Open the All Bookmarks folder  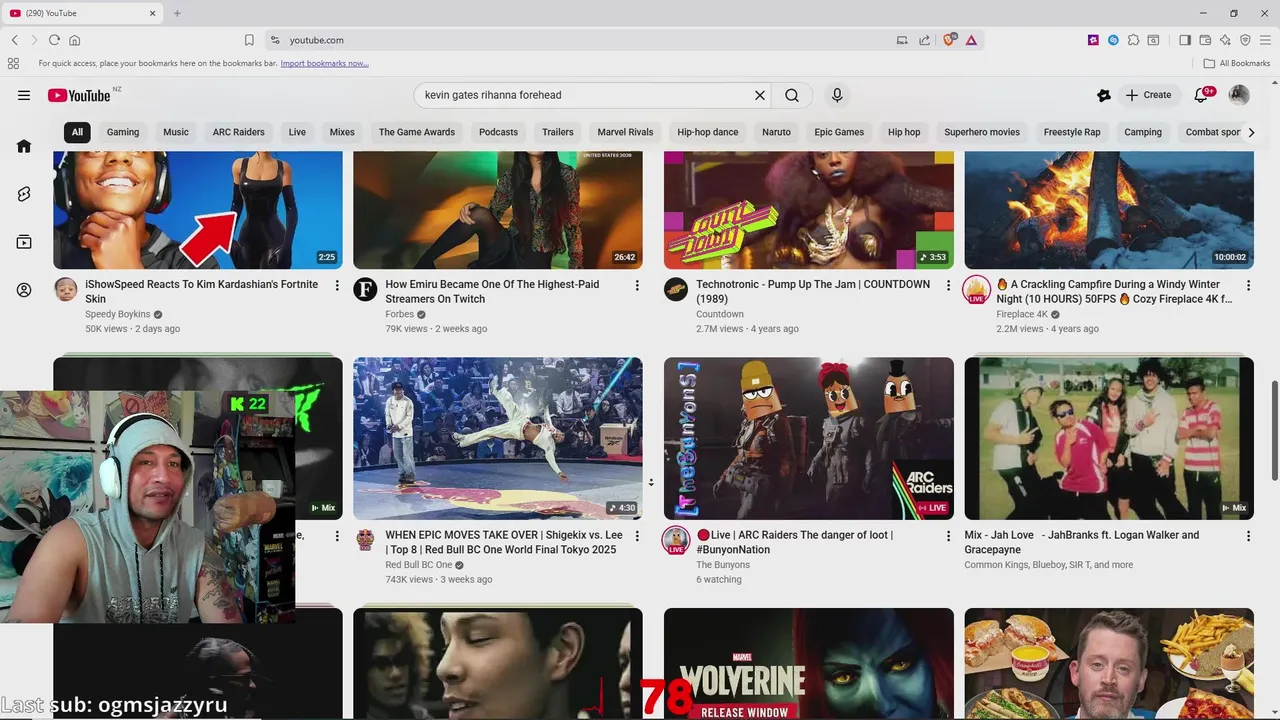click(1237, 63)
